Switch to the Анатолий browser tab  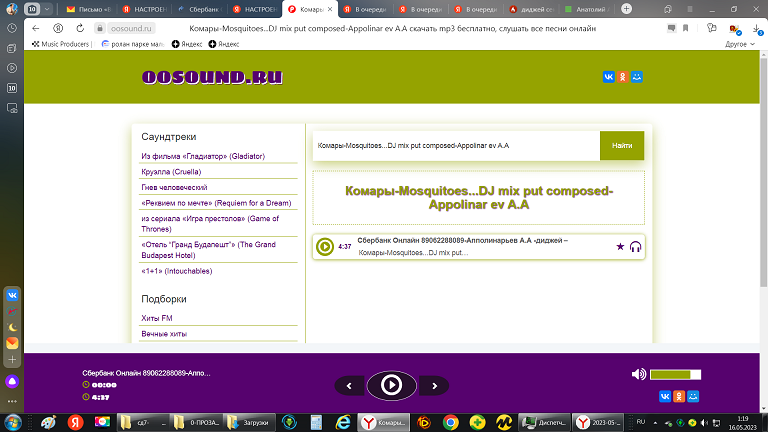tap(587, 9)
